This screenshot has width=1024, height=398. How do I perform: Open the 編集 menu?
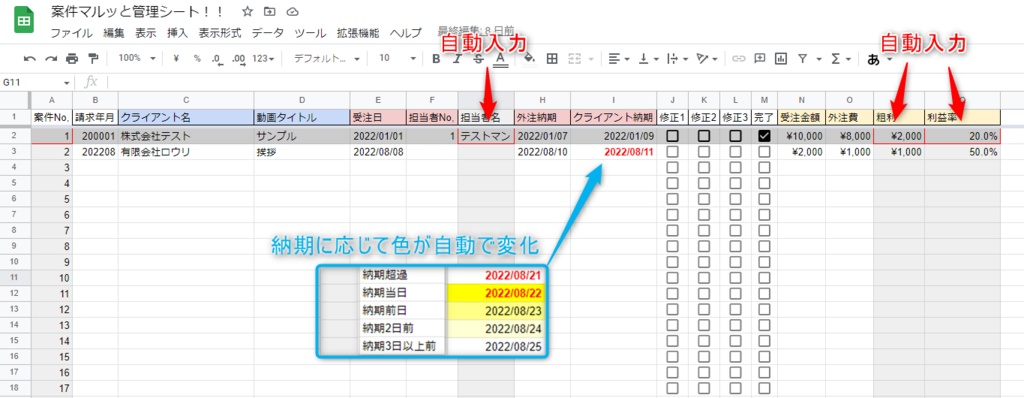tap(114, 32)
